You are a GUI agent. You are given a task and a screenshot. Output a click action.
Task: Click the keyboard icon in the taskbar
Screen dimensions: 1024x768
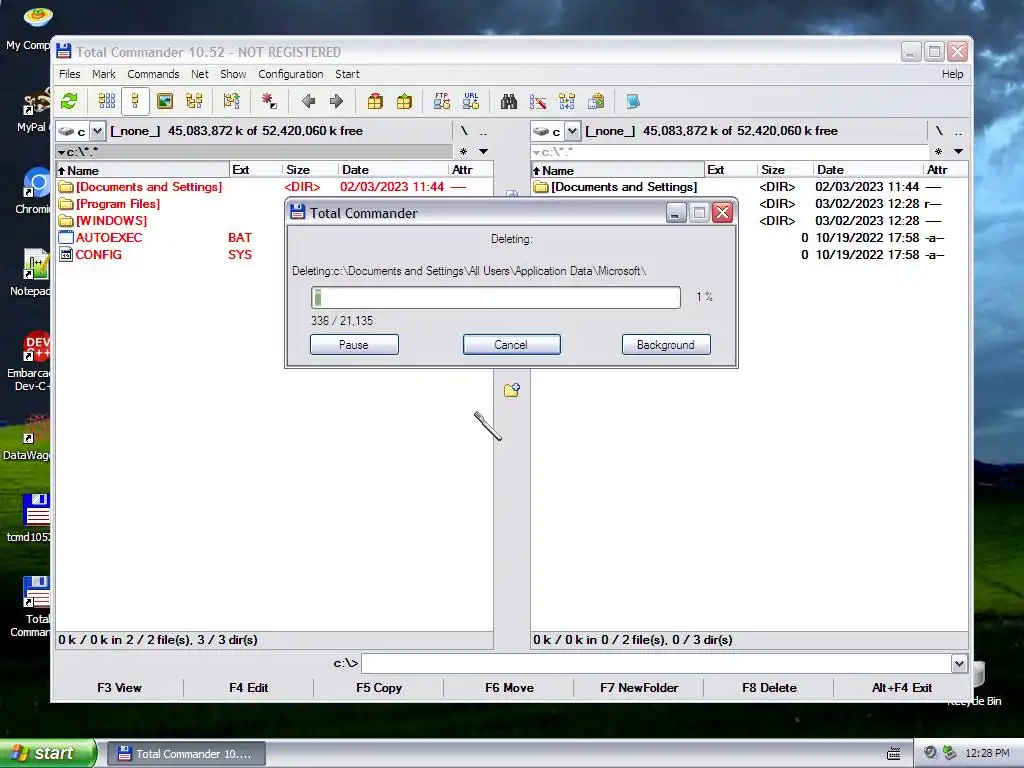point(893,754)
